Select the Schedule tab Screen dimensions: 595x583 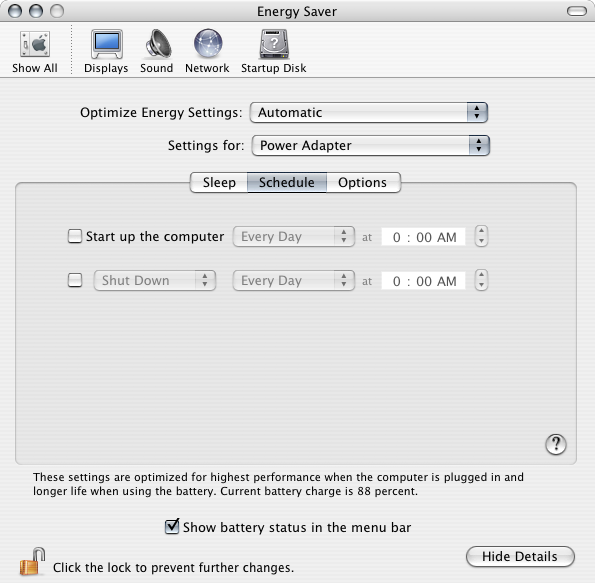click(287, 183)
